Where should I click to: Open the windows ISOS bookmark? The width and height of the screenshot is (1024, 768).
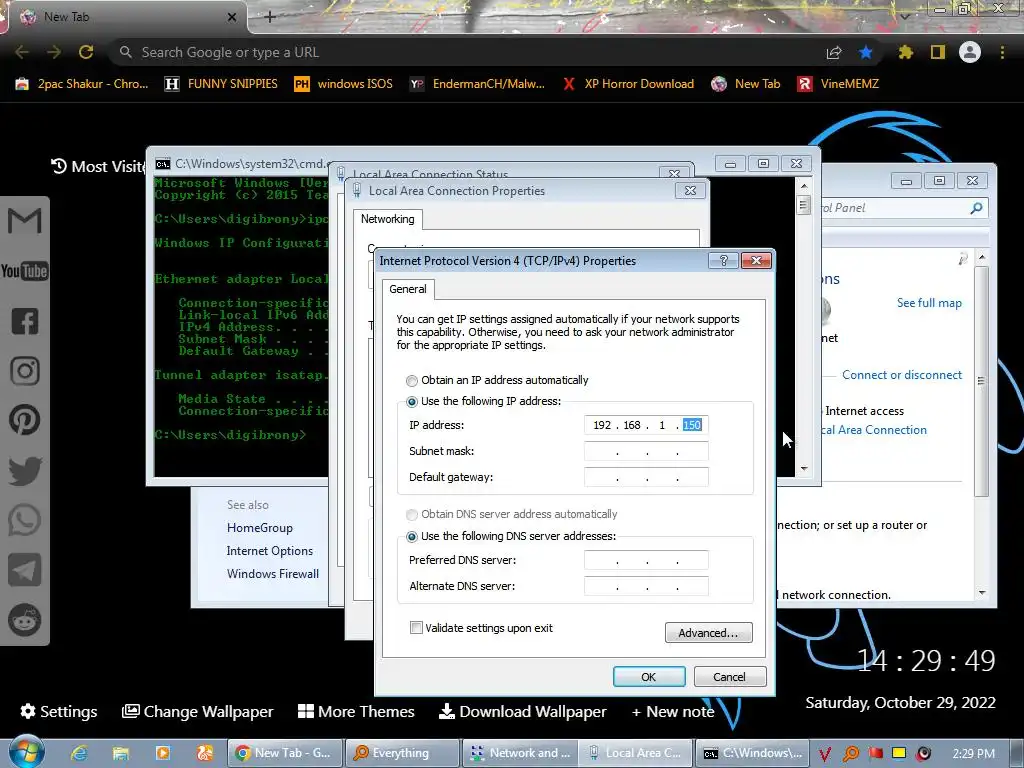click(344, 84)
